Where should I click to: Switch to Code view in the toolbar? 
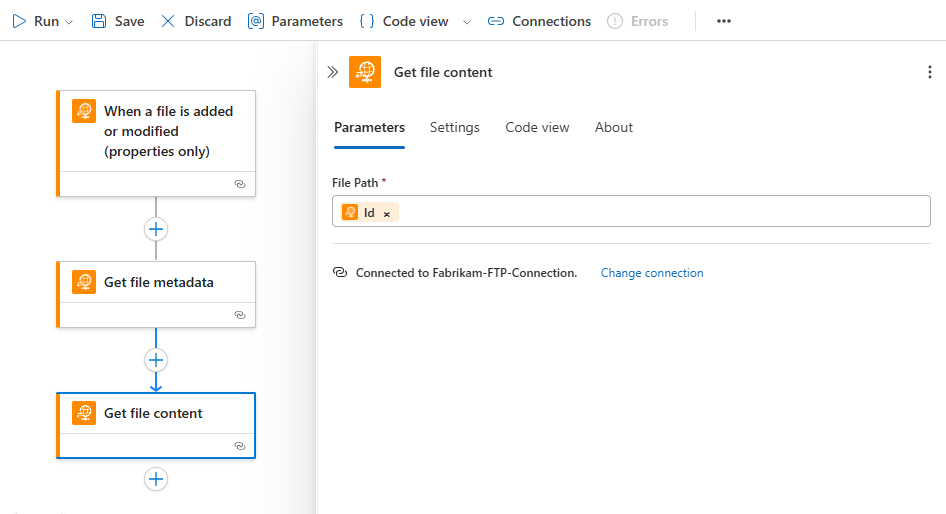[403, 21]
